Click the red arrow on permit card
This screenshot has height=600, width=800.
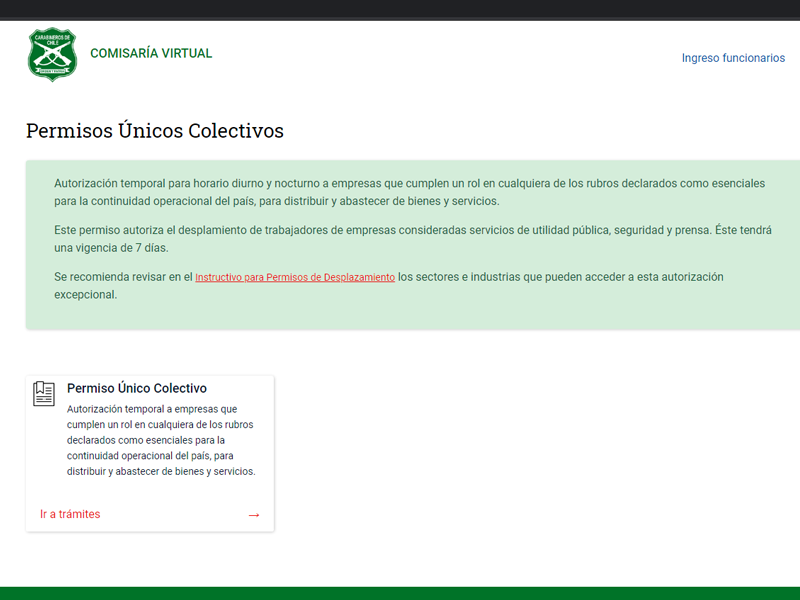(254, 515)
